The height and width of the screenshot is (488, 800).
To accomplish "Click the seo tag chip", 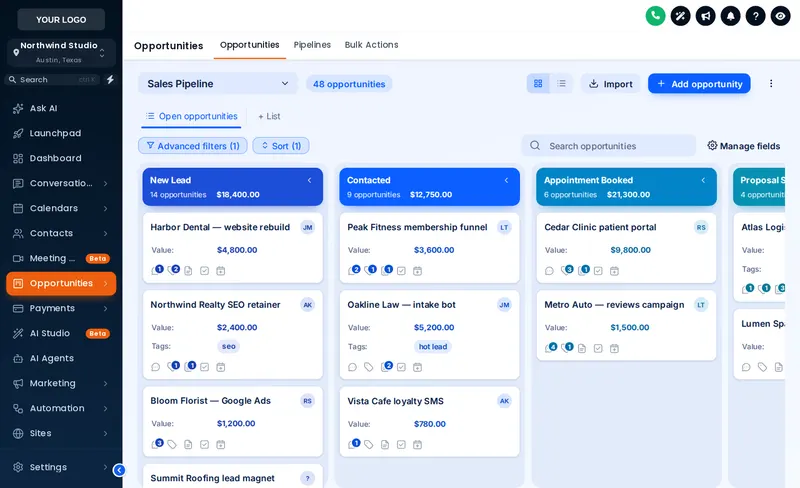I will (x=229, y=346).
